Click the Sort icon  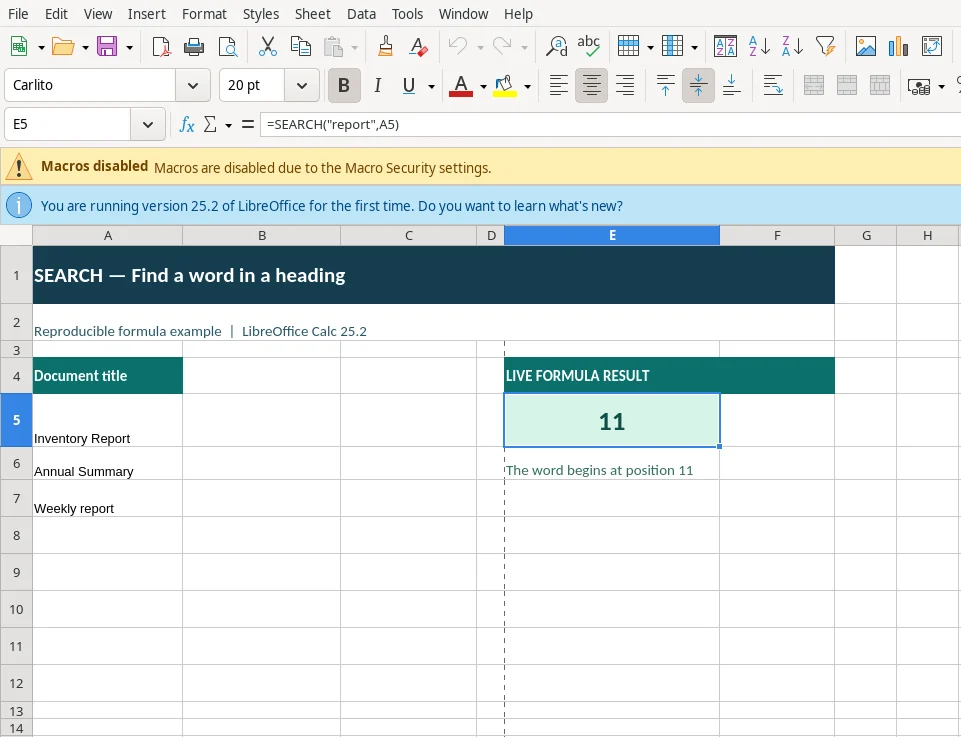(726, 47)
